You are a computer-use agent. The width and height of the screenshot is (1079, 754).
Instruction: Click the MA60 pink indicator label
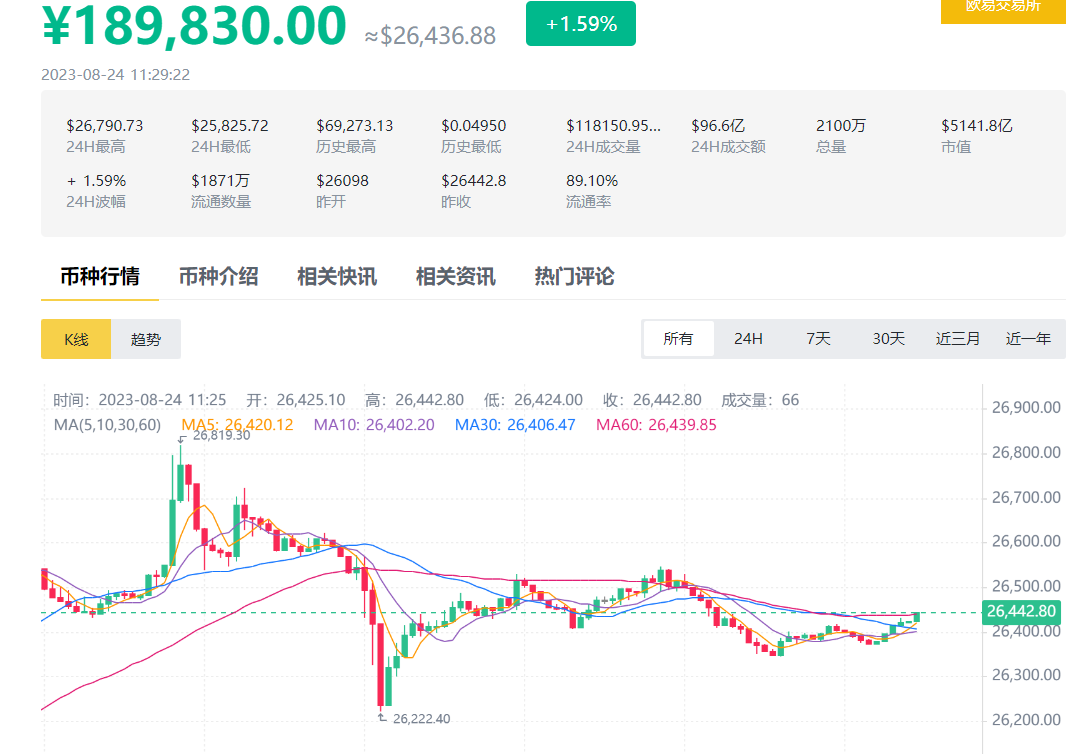pos(656,425)
